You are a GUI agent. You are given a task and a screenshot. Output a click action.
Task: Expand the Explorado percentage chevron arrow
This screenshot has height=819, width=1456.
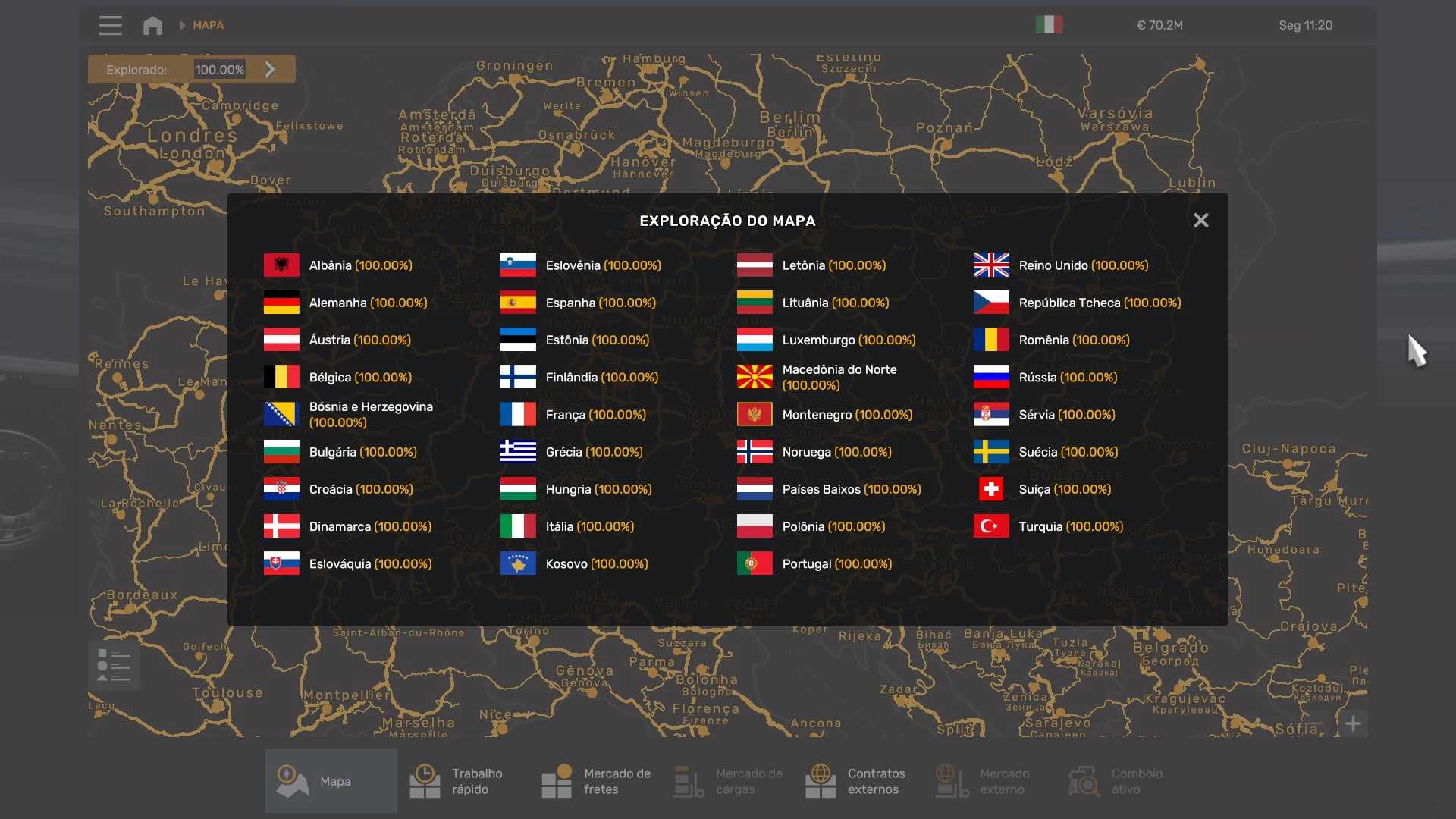click(x=271, y=69)
